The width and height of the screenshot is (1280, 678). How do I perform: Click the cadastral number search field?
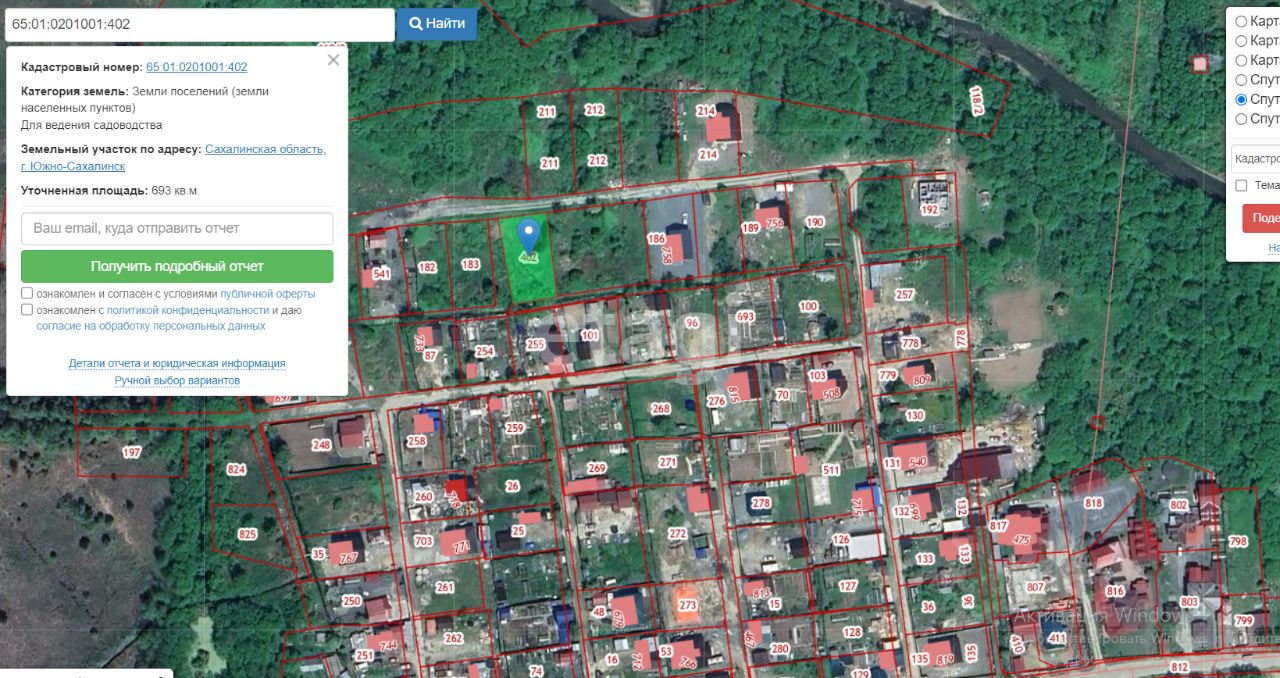coord(198,24)
